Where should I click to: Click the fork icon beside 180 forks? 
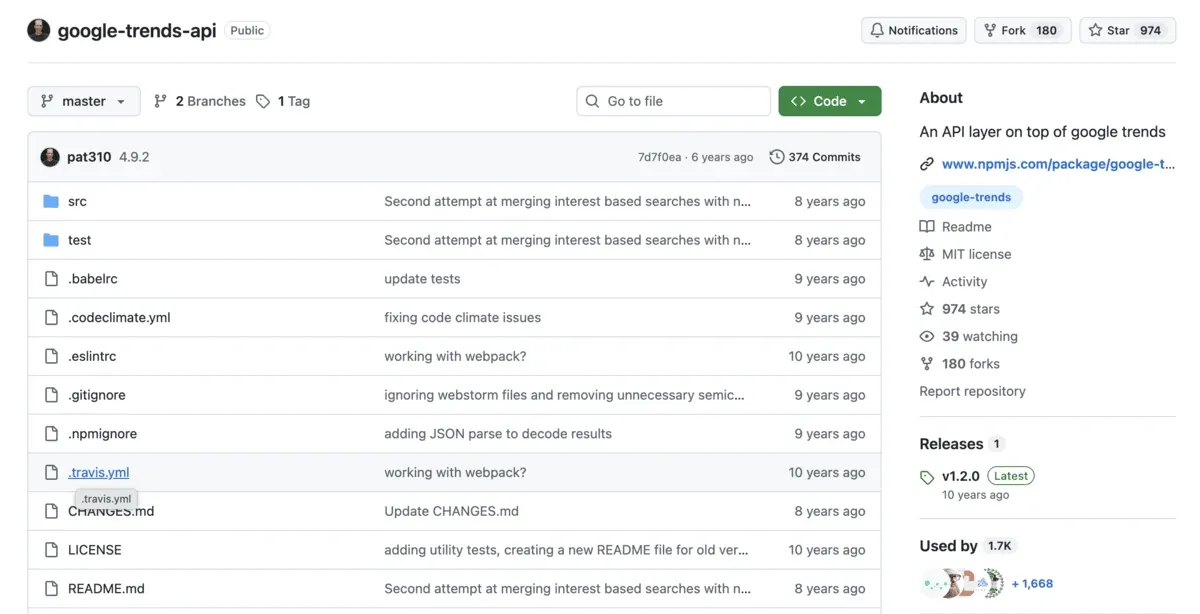(927, 364)
